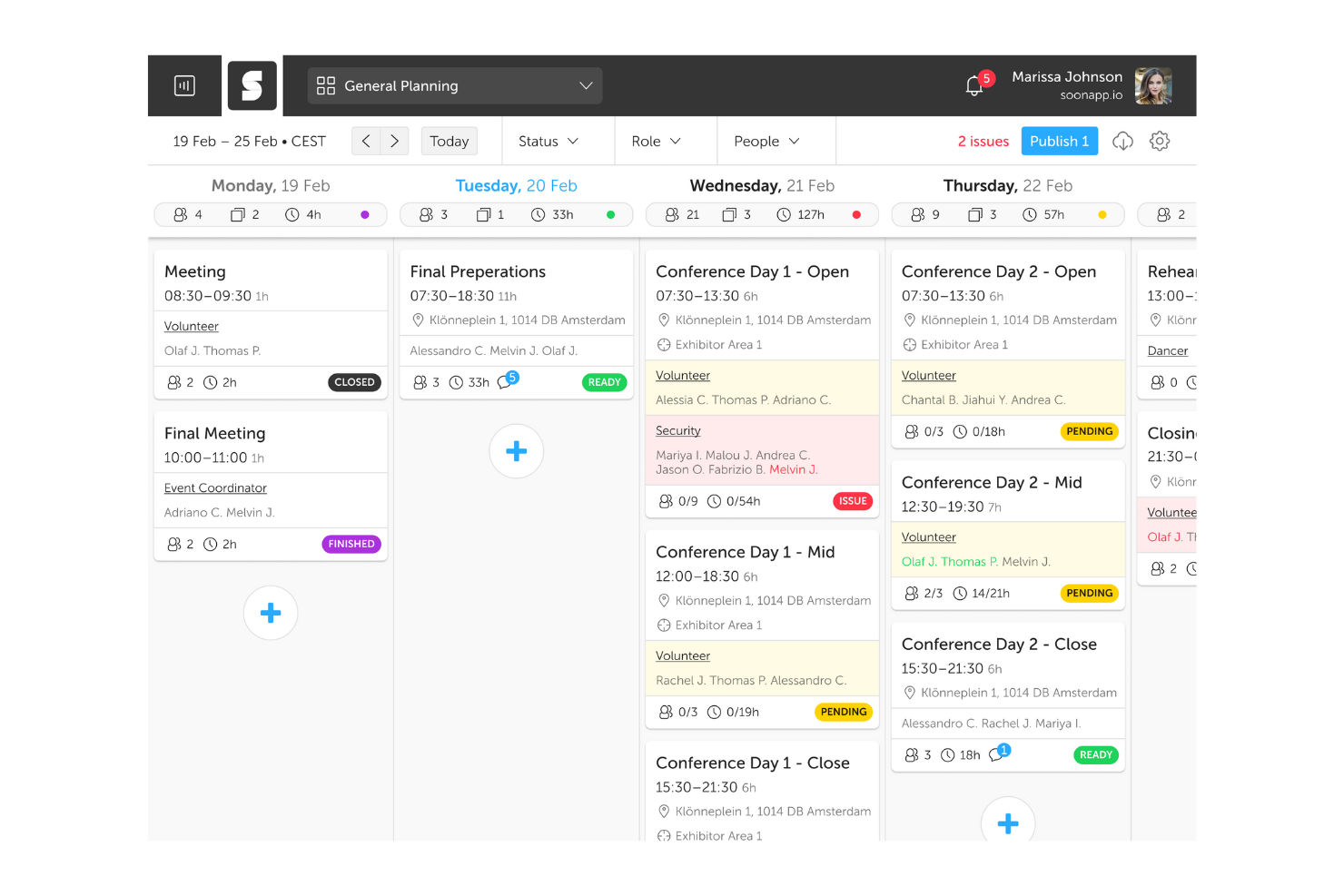
Task: Select the Wednesday, 21 Feb column header
Action: (762, 185)
